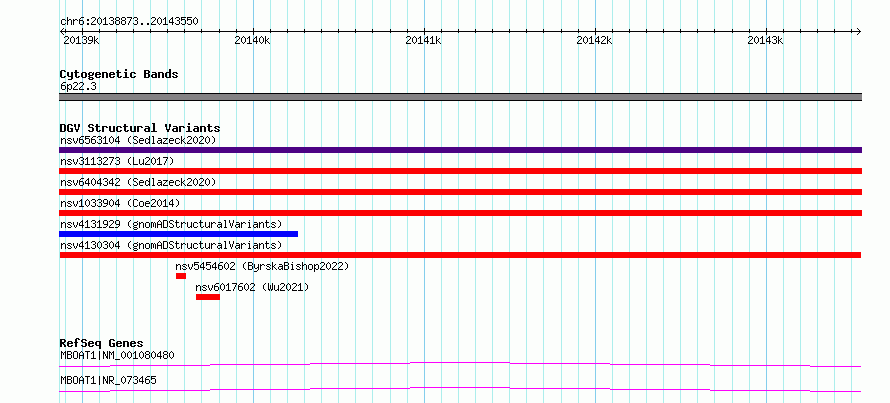This screenshot has height=403, width=890.
Task: Click the MBOAT1|NM_001080480 gene label
Action: 117,356
